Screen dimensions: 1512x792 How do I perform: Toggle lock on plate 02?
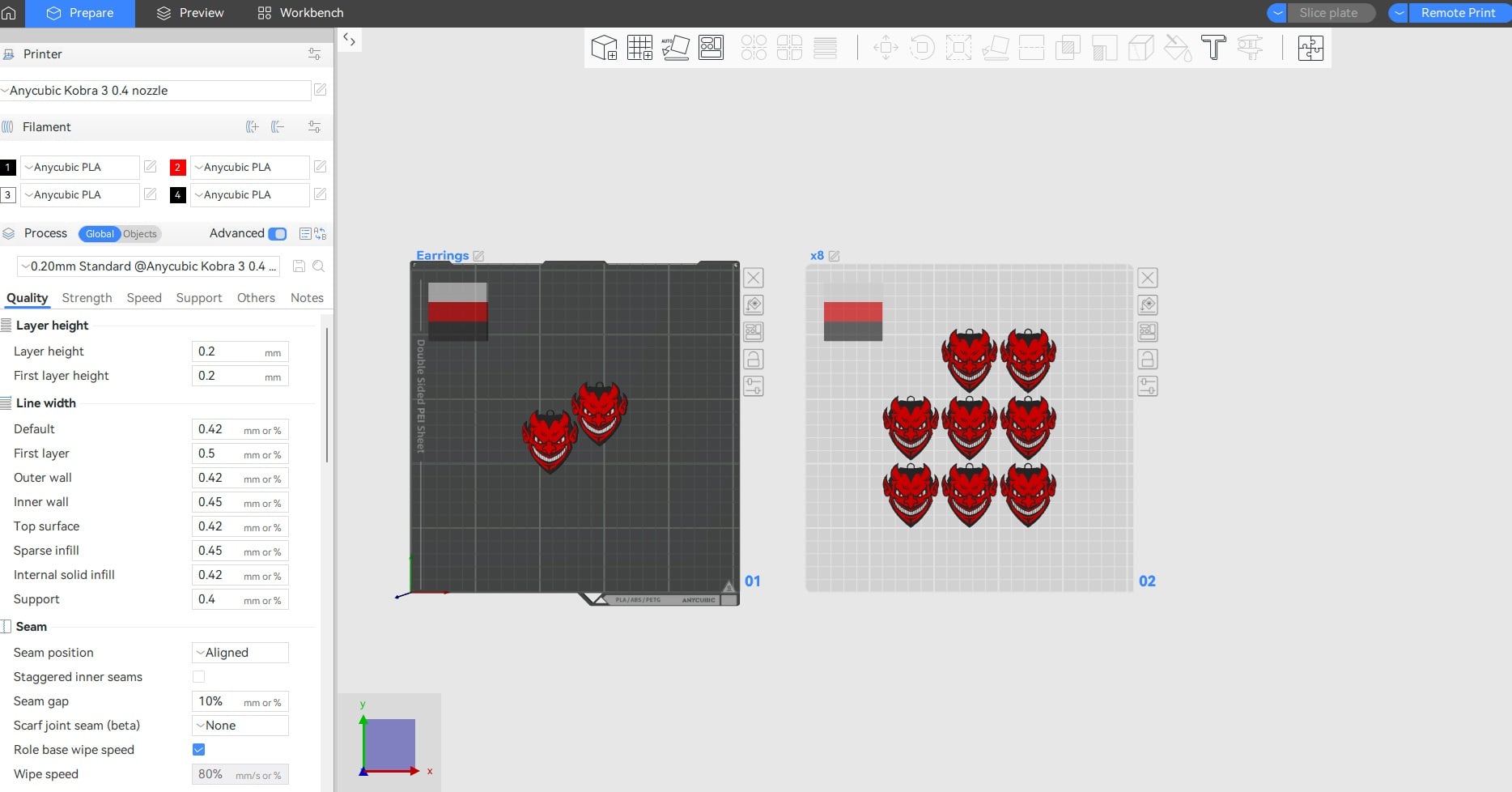1148,359
